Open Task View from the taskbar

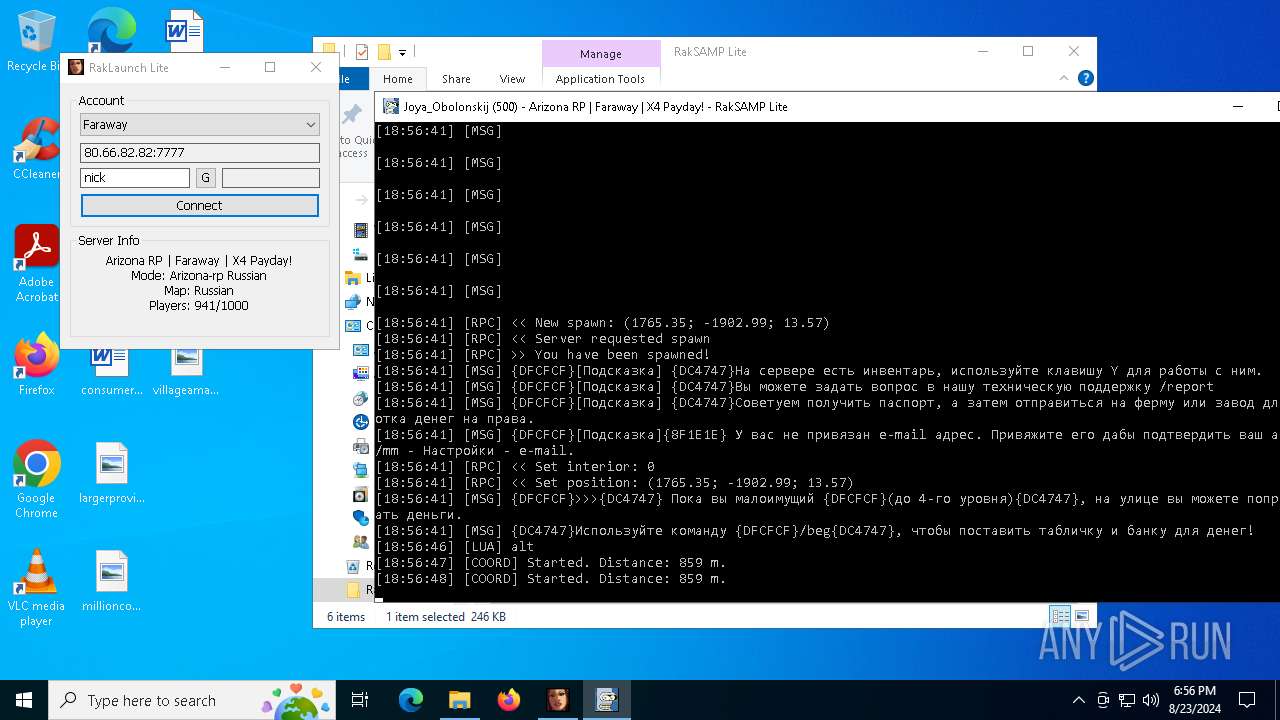point(360,700)
